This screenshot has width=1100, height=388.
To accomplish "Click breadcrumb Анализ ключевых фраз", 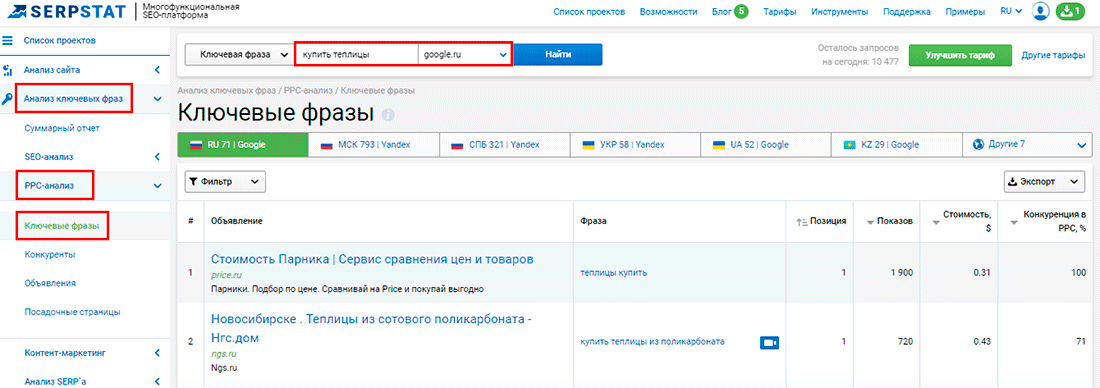I will (x=228, y=91).
